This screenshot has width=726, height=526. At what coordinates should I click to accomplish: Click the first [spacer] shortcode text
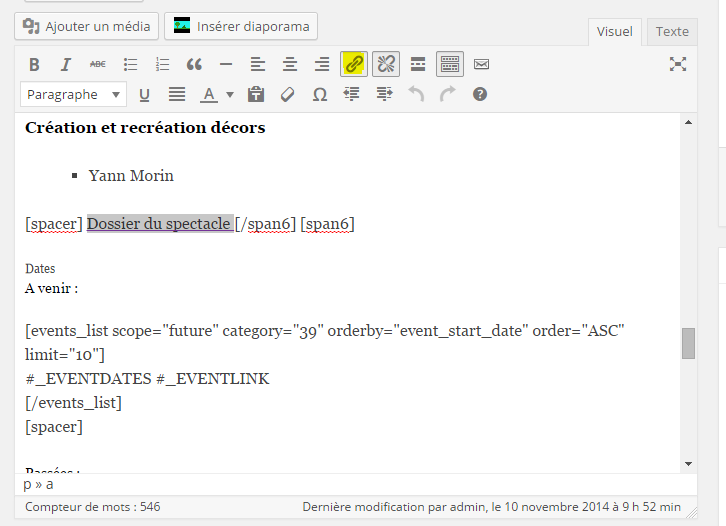point(54,224)
